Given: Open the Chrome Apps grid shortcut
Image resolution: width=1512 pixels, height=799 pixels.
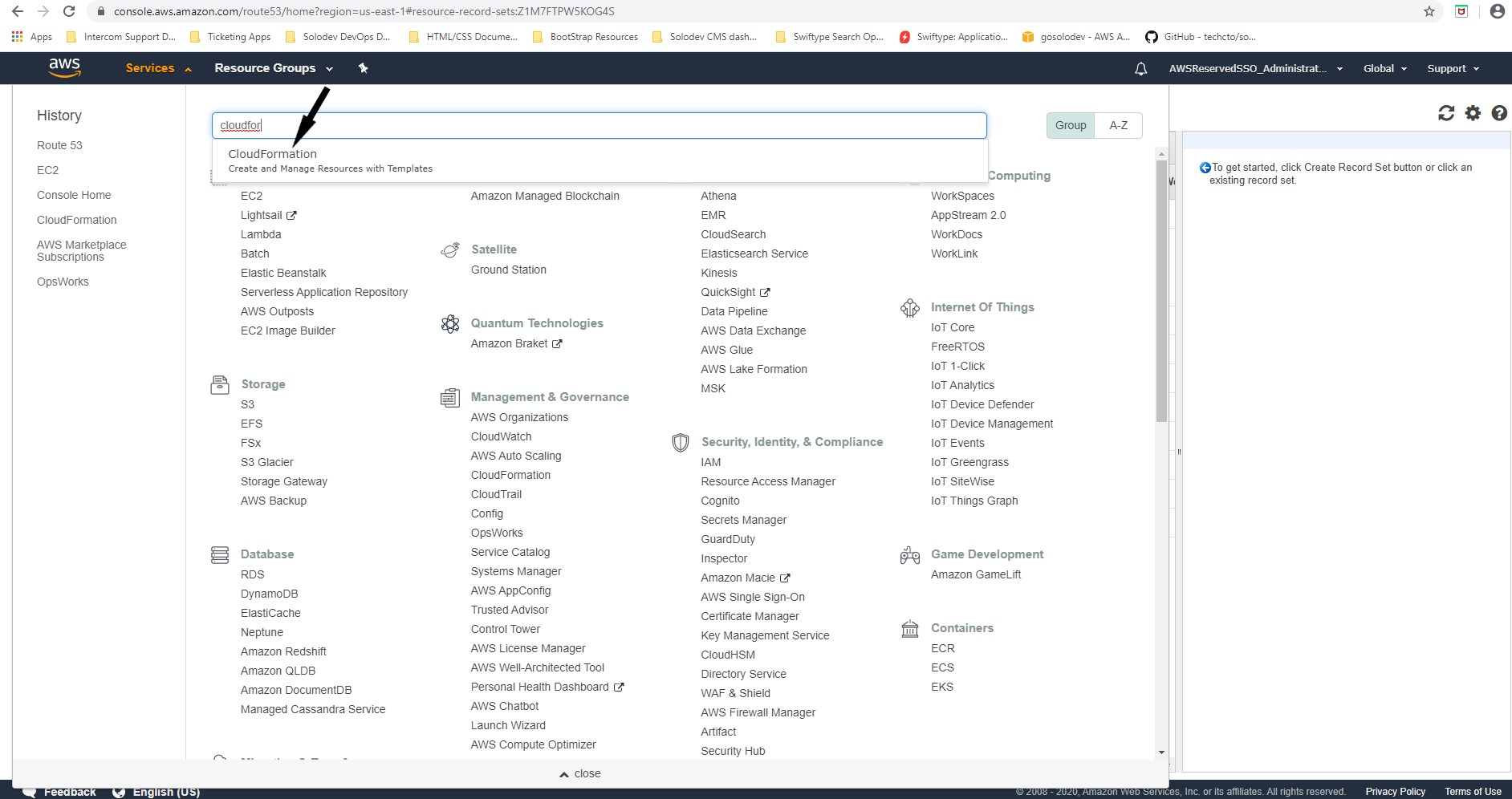Looking at the screenshot, I should pyautogui.click(x=31, y=37).
